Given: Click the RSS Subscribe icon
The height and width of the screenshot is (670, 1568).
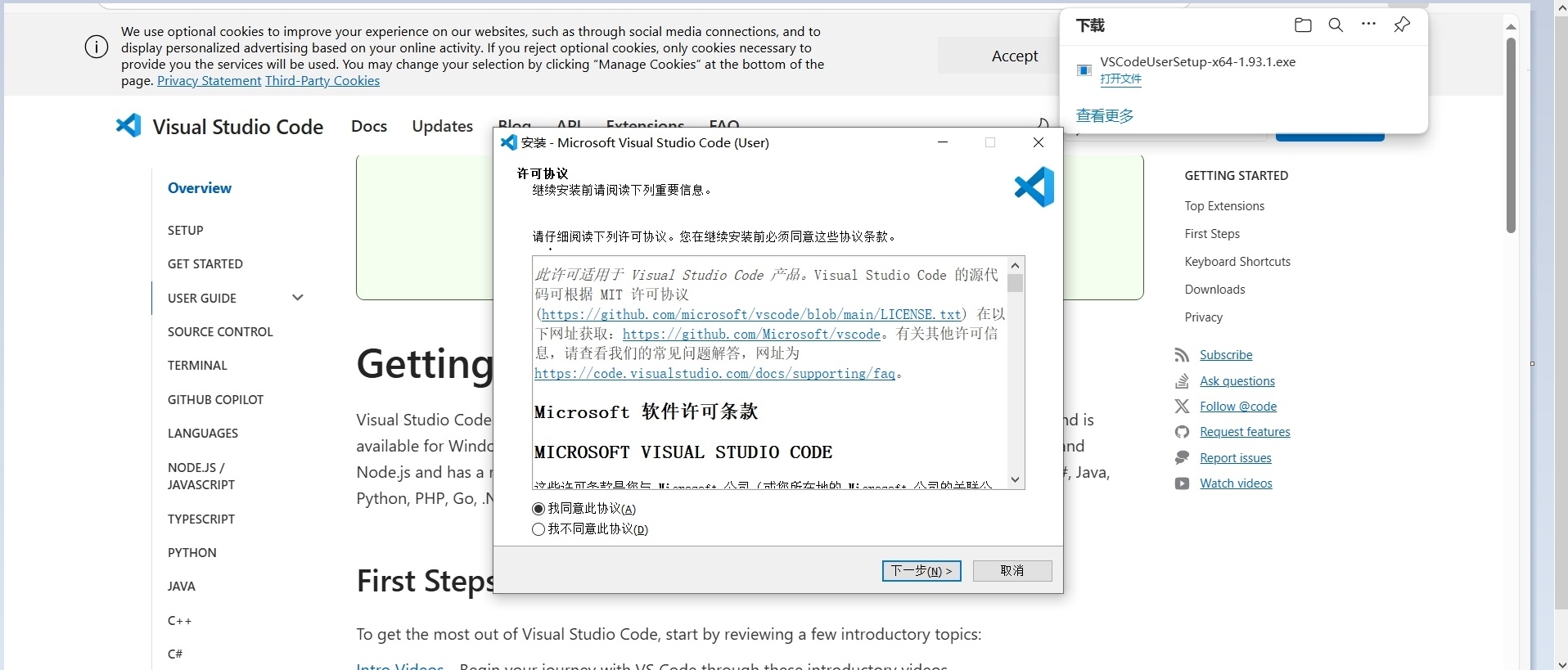Looking at the screenshot, I should pos(1182,355).
